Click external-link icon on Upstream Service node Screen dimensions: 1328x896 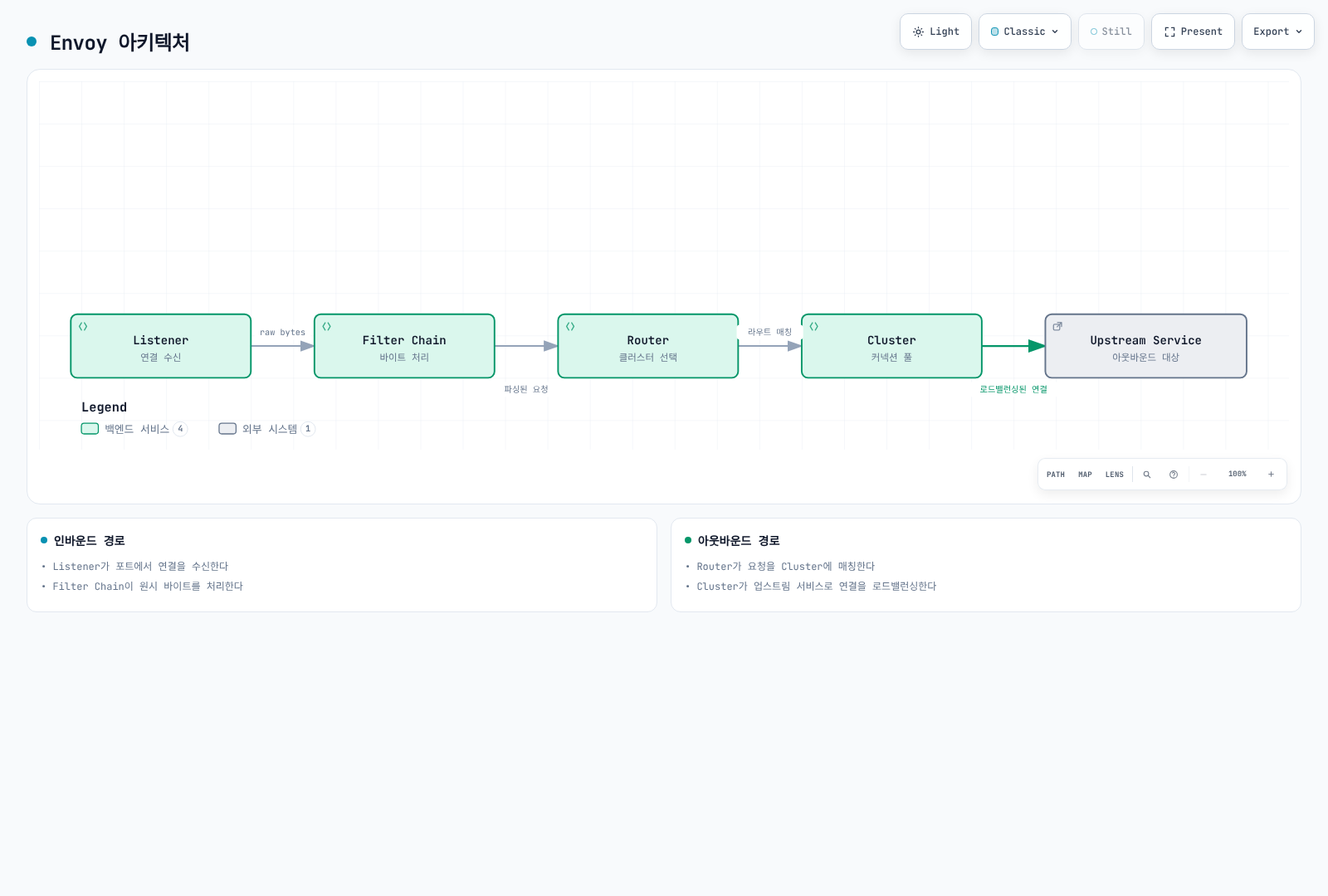pyautogui.click(x=1057, y=327)
